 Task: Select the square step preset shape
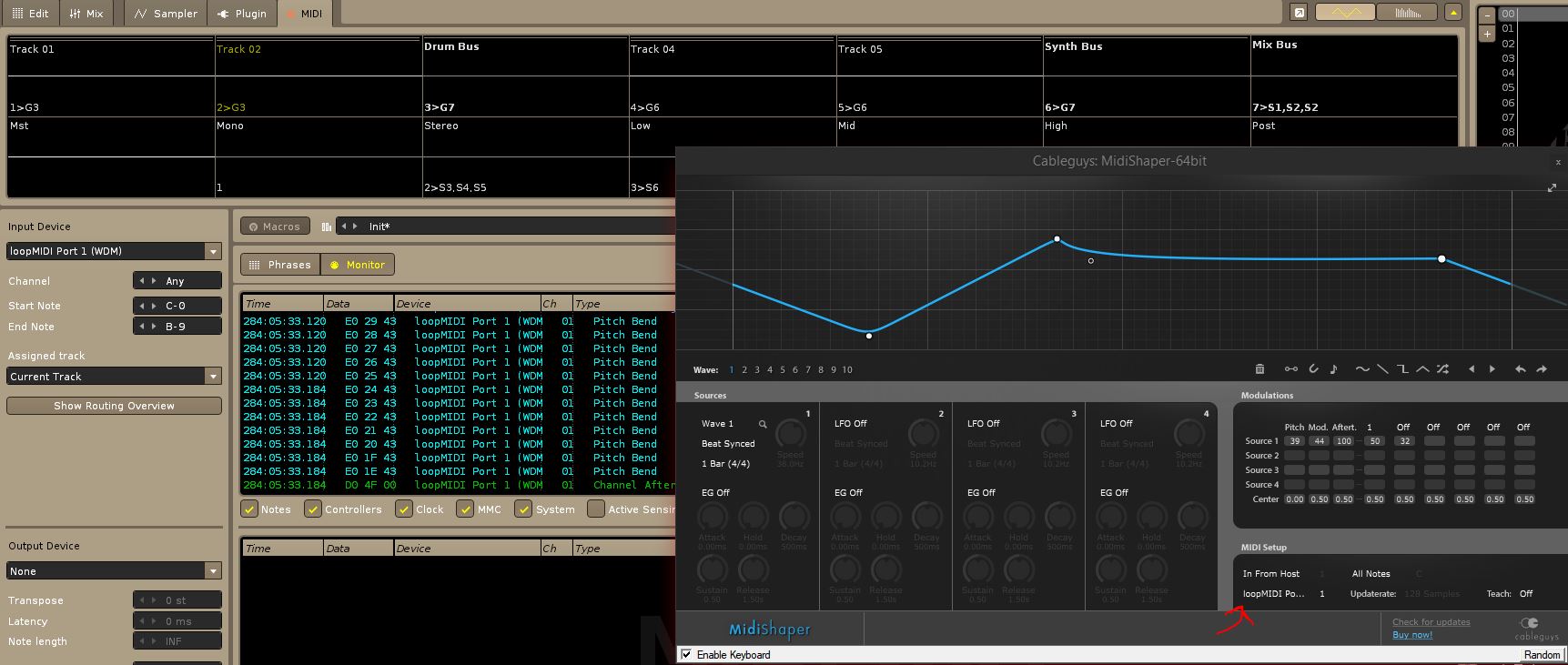tap(1402, 369)
